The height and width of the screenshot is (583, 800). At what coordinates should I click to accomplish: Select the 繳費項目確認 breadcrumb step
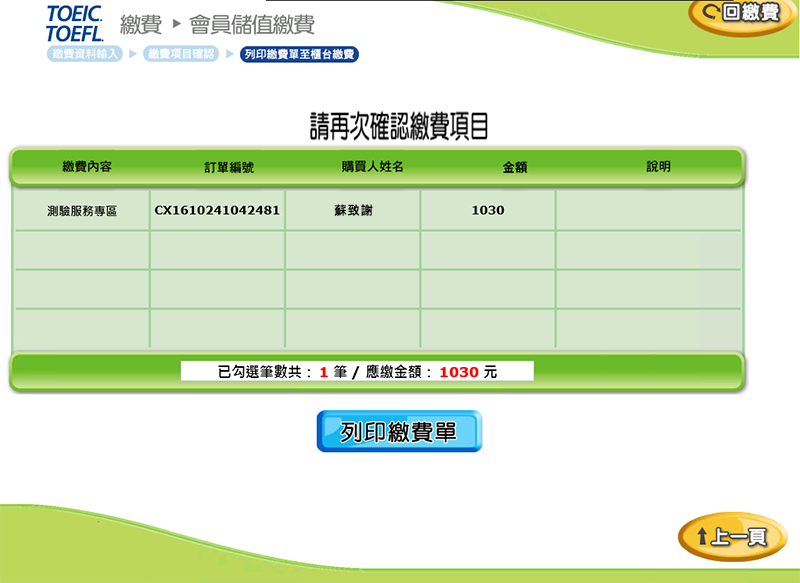tap(181, 54)
